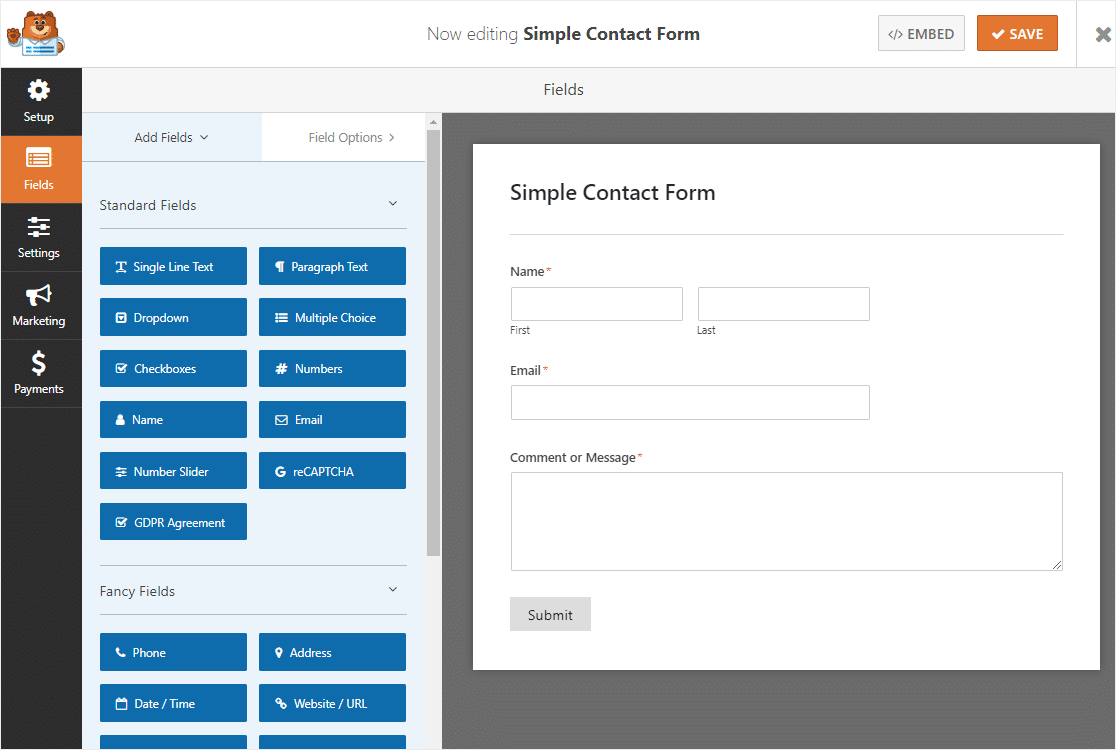Collapse the Fancy Fields section chevron
The width and height of the screenshot is (1116, 750).
(393, 590)
